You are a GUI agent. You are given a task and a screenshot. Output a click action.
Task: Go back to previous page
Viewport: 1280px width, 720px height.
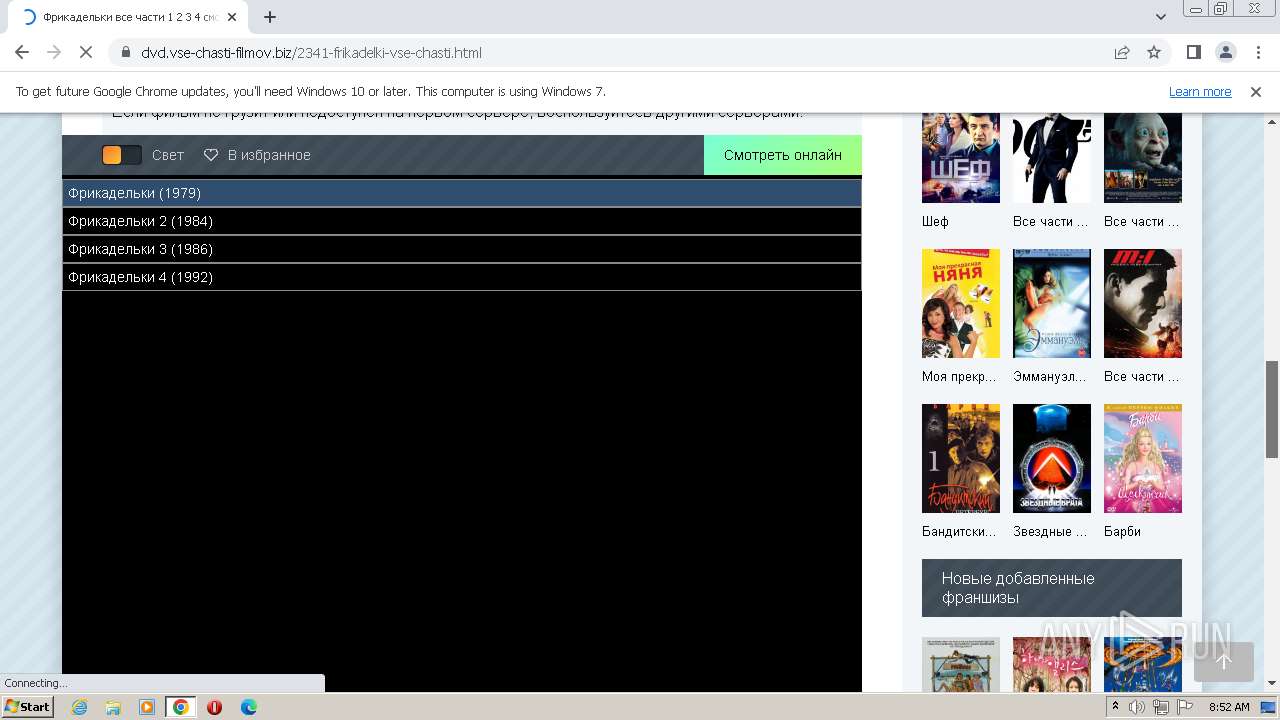tap(22, 52)
